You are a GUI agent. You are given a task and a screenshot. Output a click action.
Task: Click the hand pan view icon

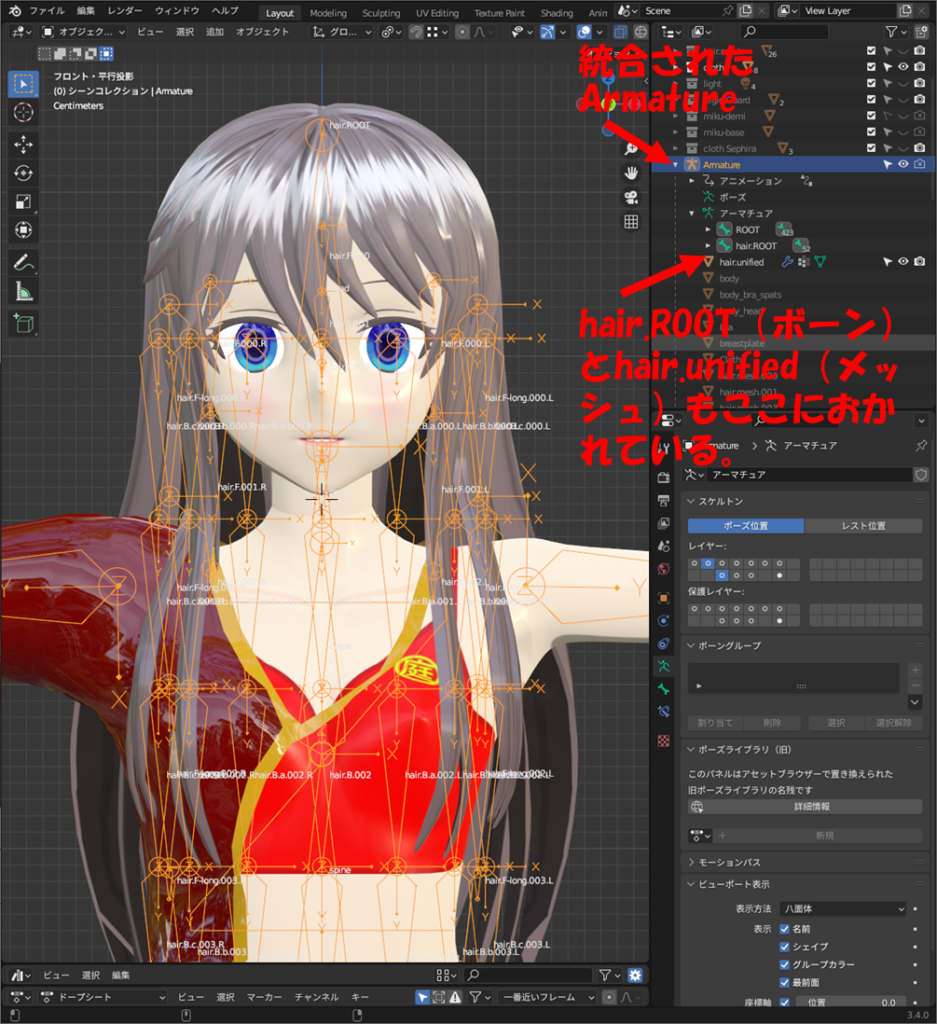tap(631, 173)
